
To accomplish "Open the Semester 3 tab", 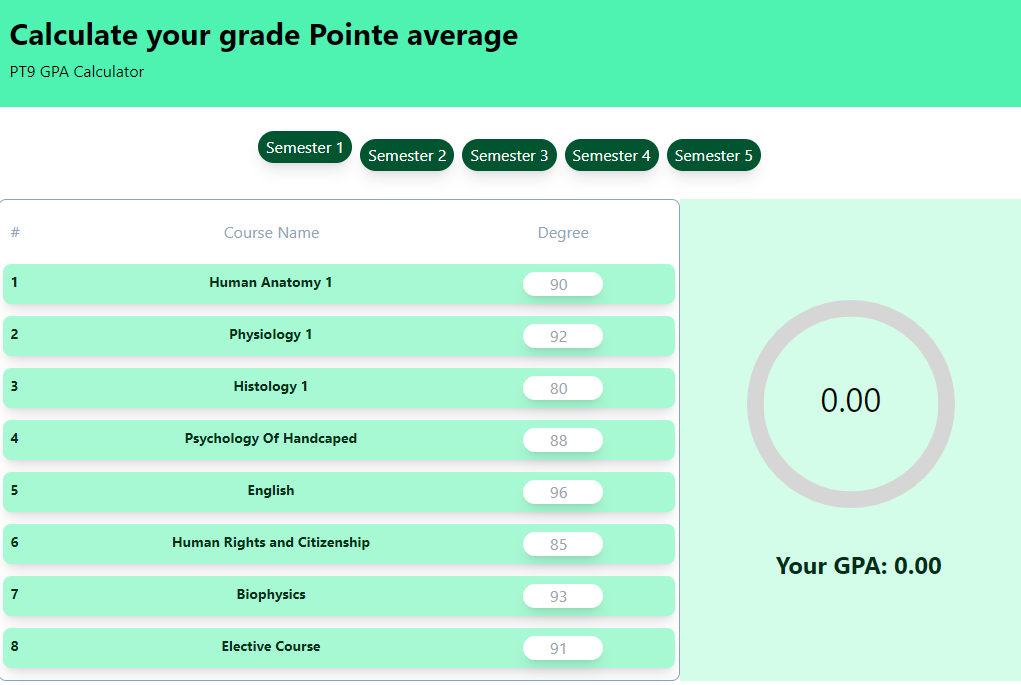I will point(509,155).
